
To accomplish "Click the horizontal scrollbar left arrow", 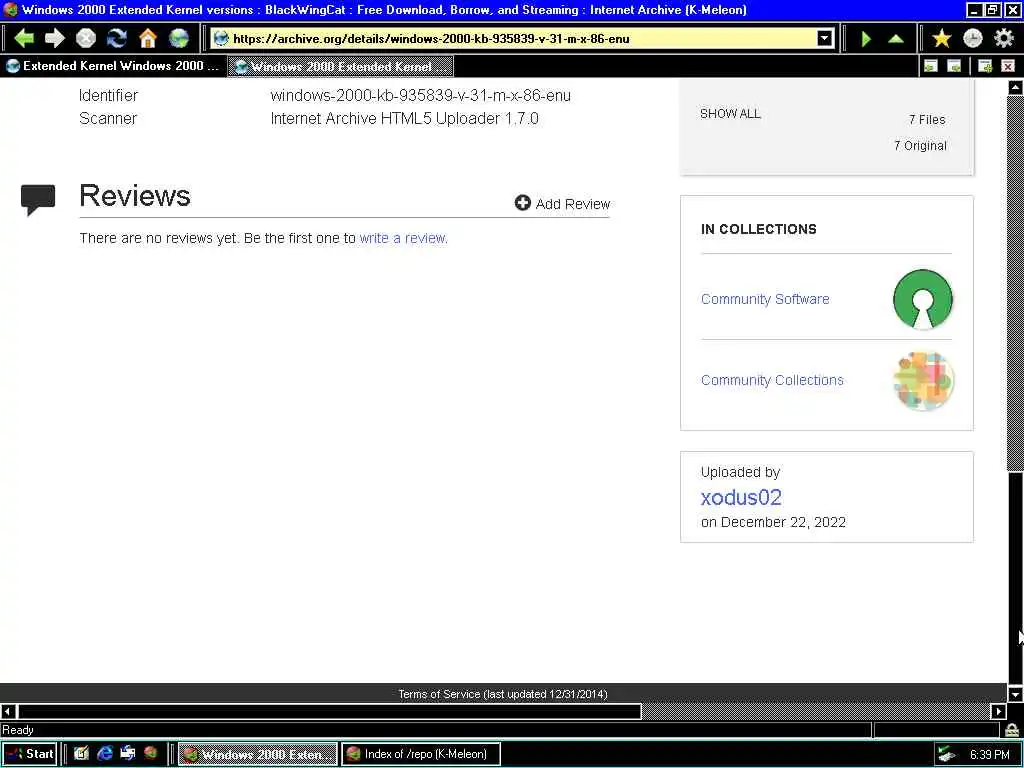I will [8, 711].
